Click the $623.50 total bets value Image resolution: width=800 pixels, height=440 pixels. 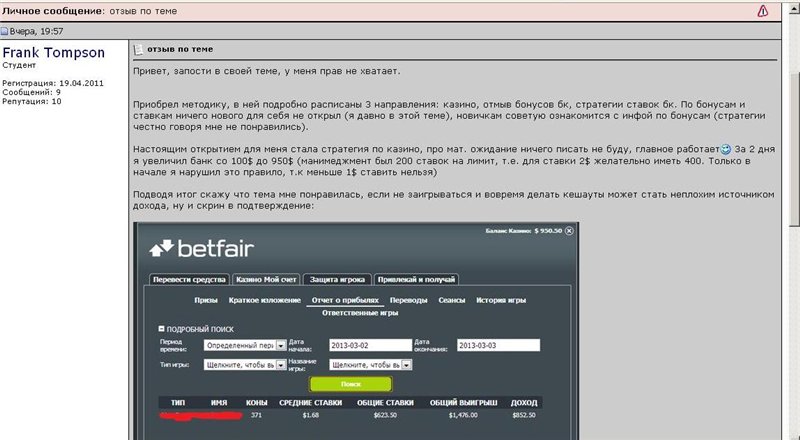pyautogui.click(x=385, y=415)
